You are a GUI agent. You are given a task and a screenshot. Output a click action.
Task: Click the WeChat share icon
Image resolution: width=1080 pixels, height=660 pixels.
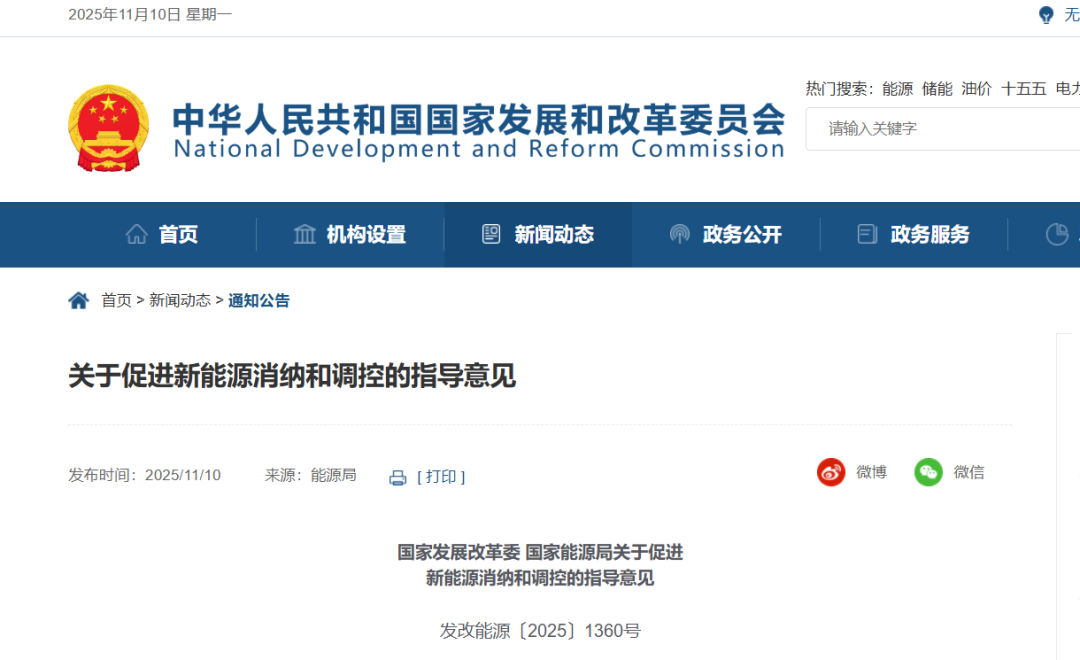click(928, 472)
